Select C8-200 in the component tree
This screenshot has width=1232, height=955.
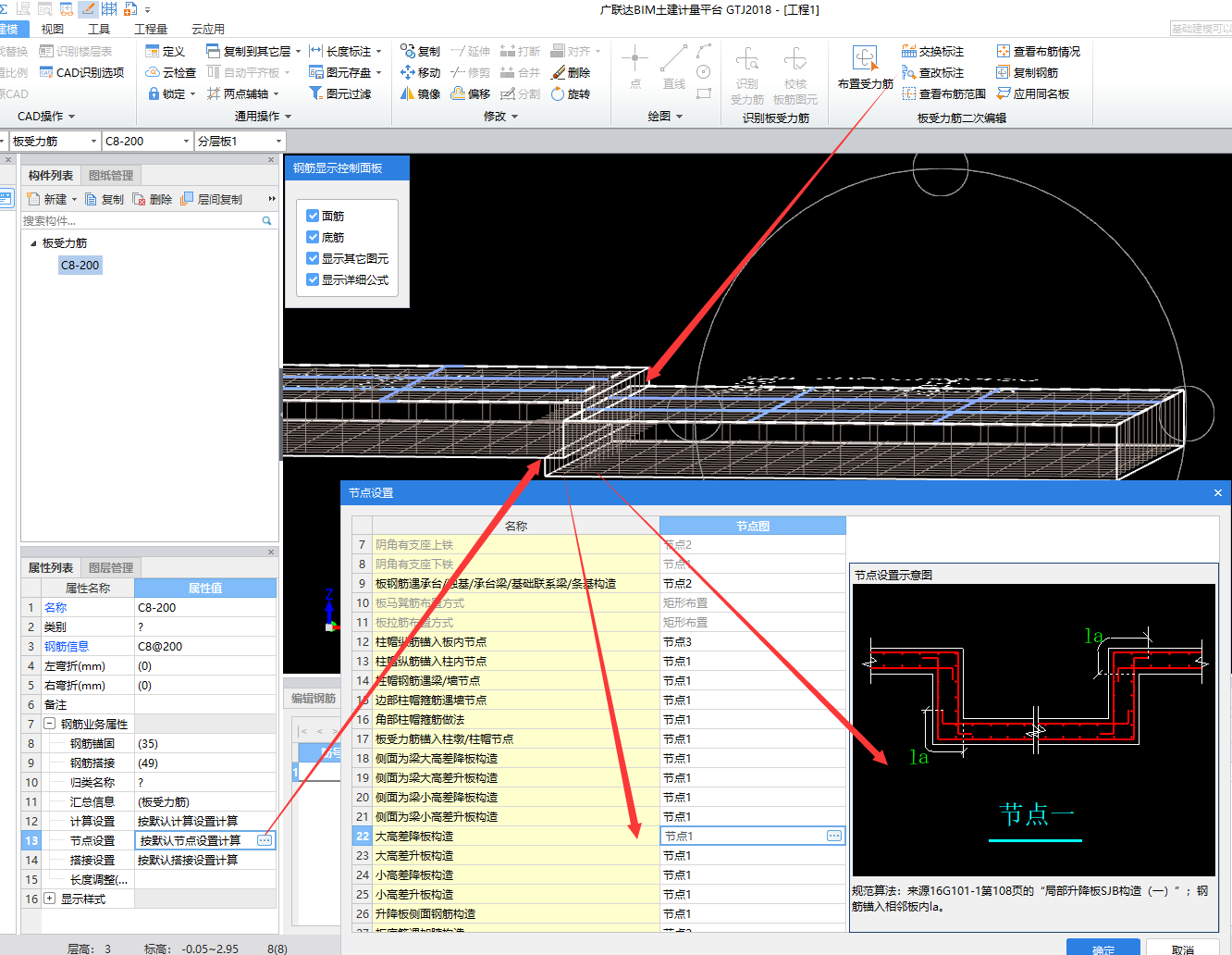tap(80, 266)
